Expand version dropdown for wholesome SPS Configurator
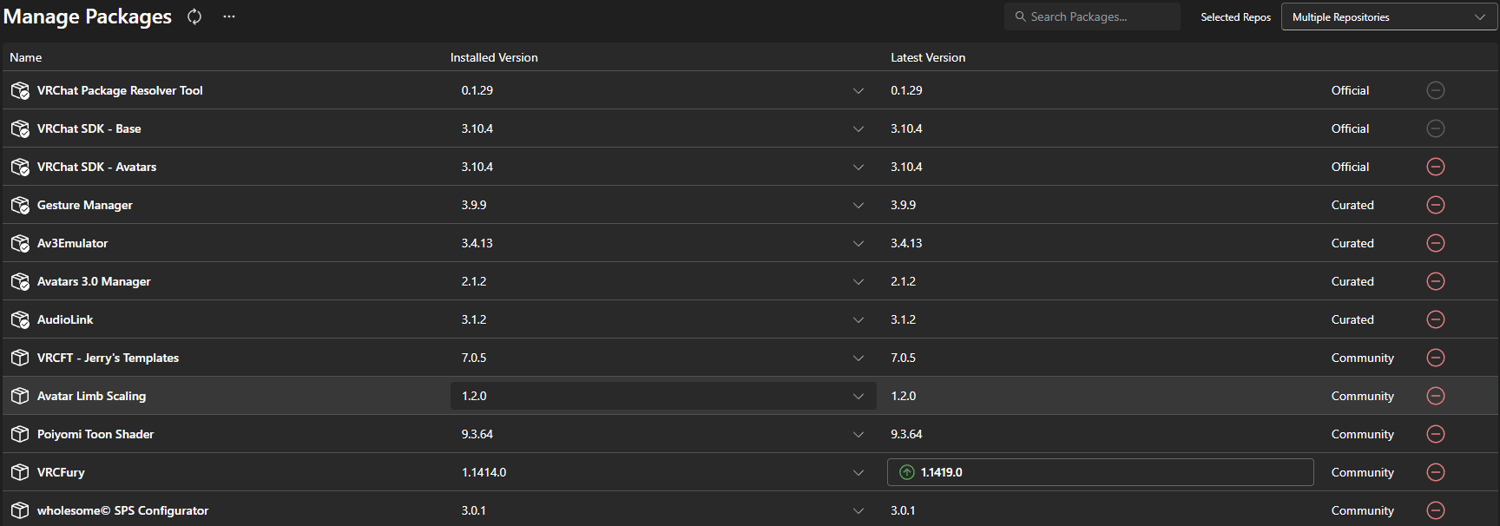 858,511
